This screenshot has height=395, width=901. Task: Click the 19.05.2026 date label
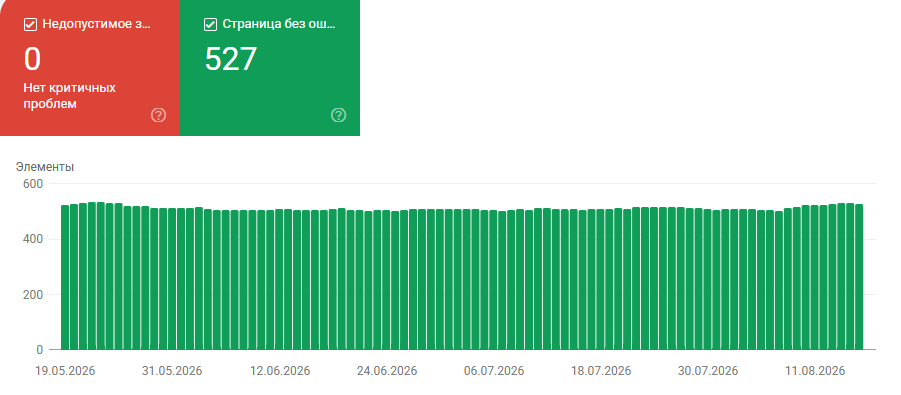pyautogui.click(x=65, y=371)
